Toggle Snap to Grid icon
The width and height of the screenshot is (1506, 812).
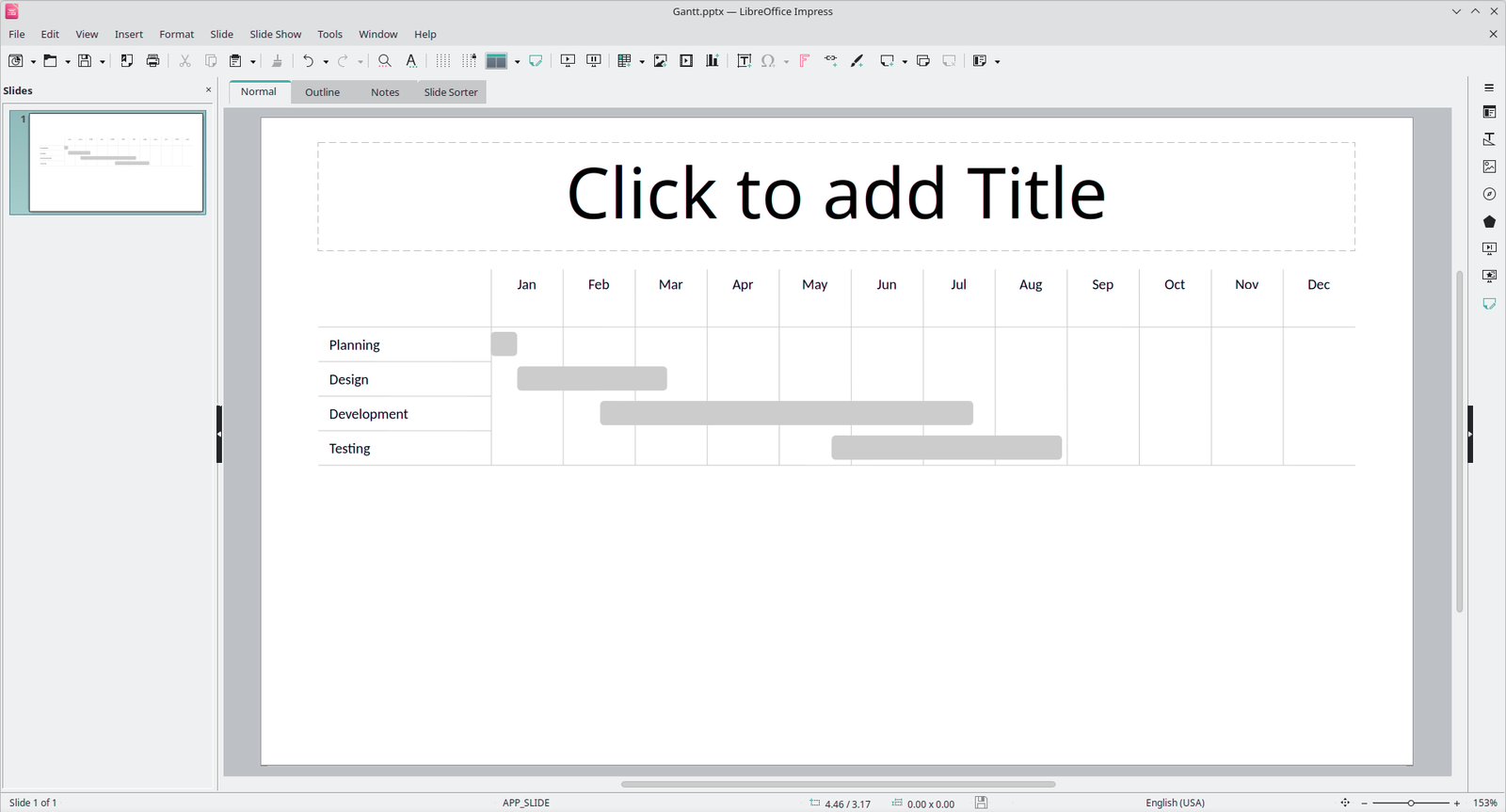pos(469,61)
